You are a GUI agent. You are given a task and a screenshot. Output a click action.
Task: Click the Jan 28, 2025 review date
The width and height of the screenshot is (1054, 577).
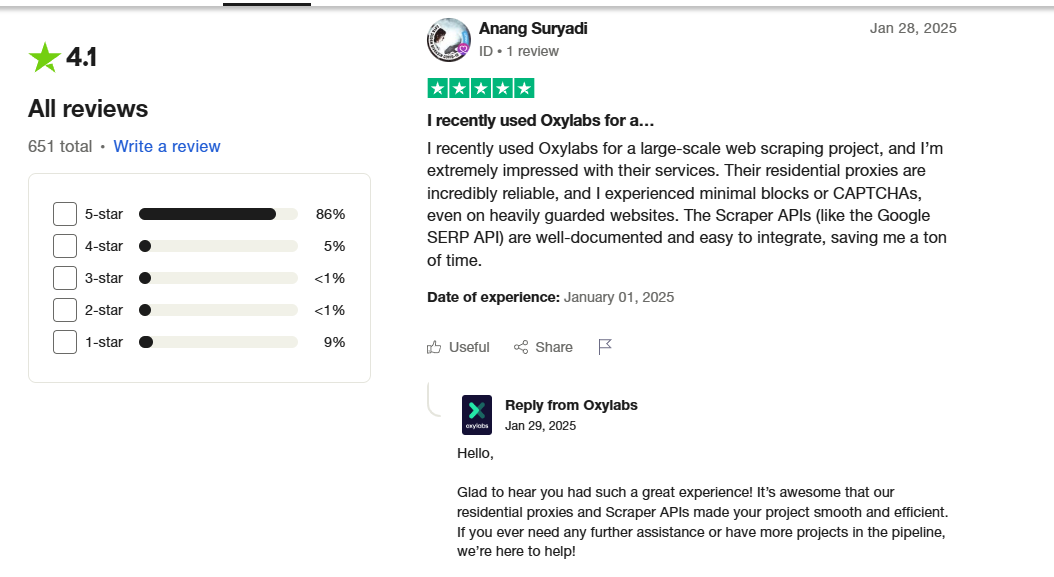tap(913, 28)
